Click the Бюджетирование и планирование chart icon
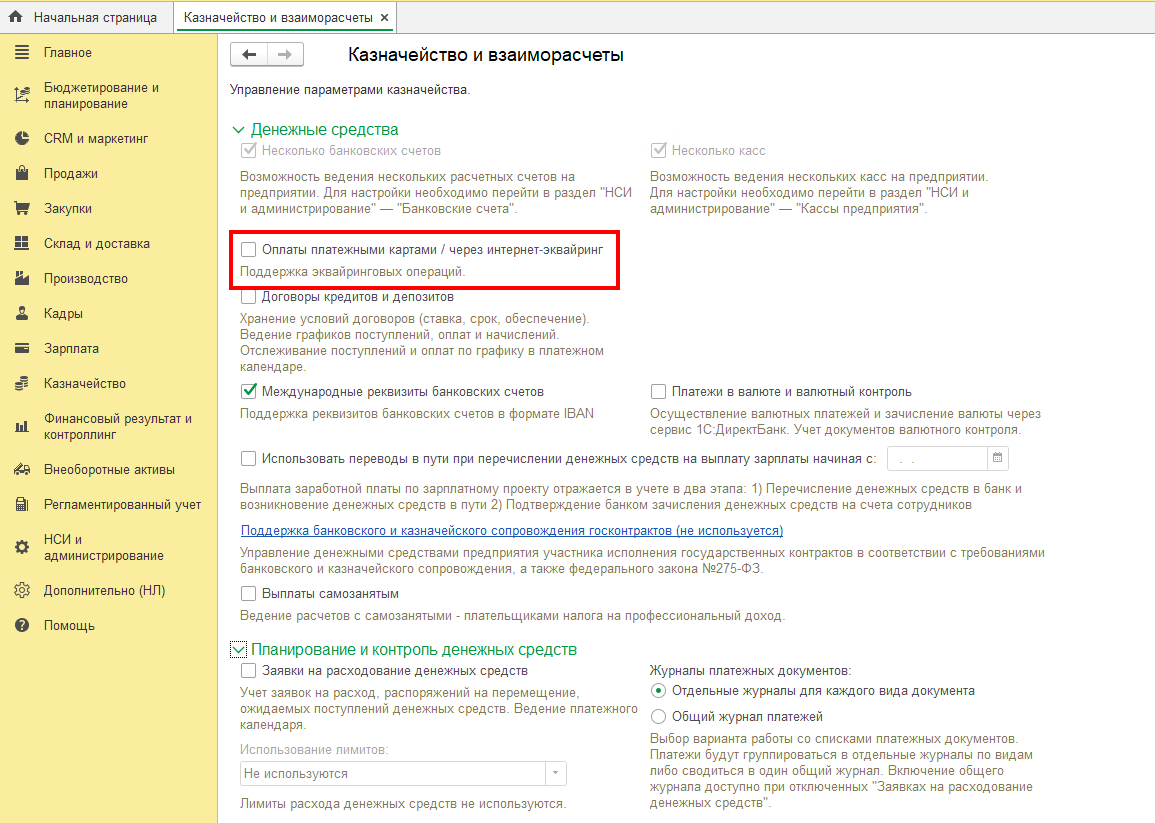The image size is (1155, 823). pyautogui.click(x=22, y=95)
